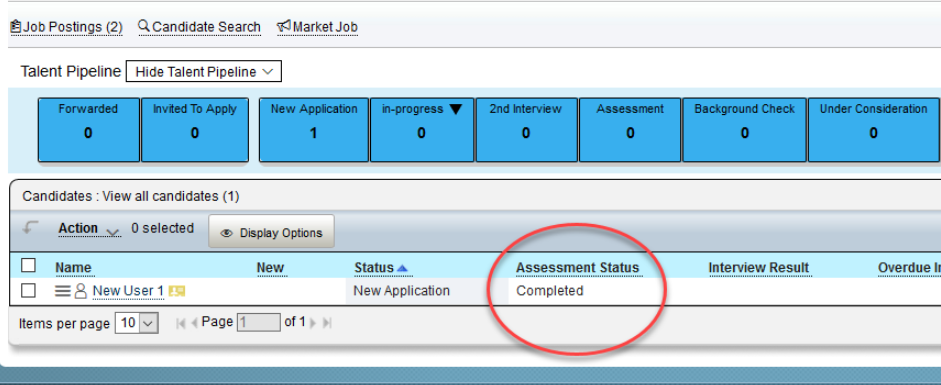Screen dimensions: 941x385
Task: Open the New User 1 candidate link
Action: pos(128,291)
